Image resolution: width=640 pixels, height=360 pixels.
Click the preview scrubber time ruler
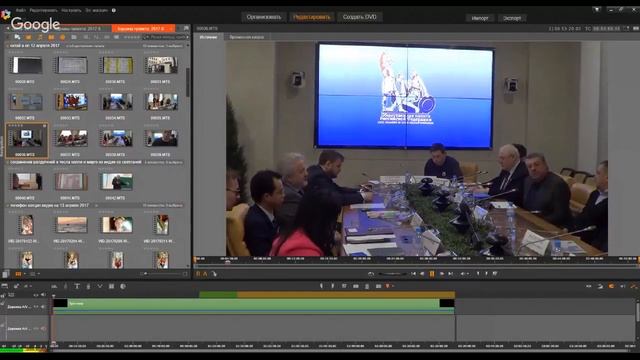coord(415,259)
